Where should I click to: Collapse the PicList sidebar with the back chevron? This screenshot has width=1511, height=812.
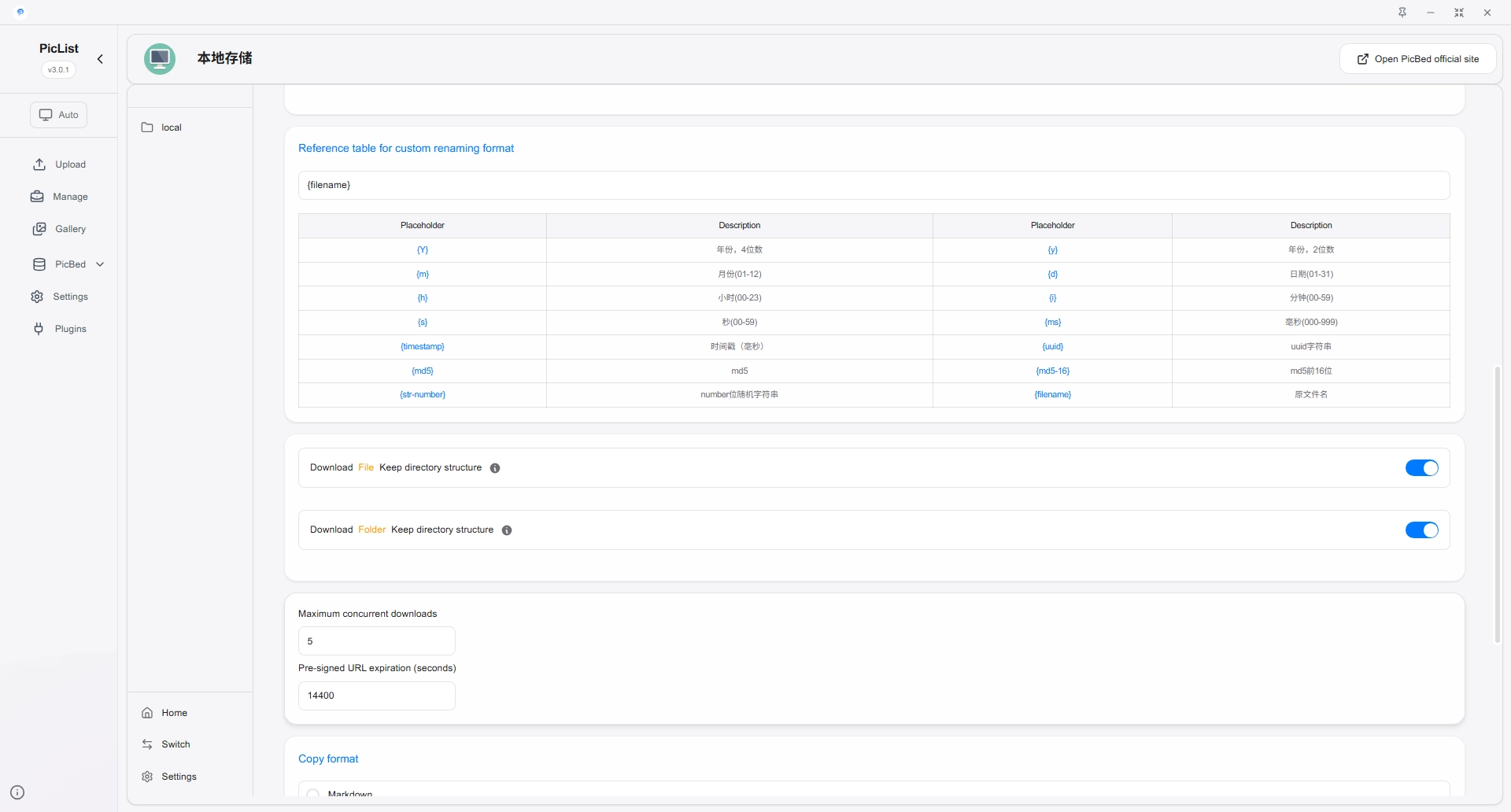(100, 59)
